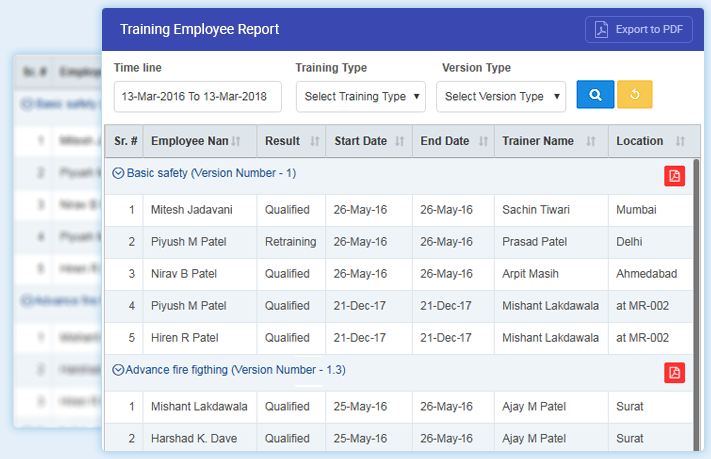Click the yellow reset button
This screenshot has width=711, height=459.
635,94
